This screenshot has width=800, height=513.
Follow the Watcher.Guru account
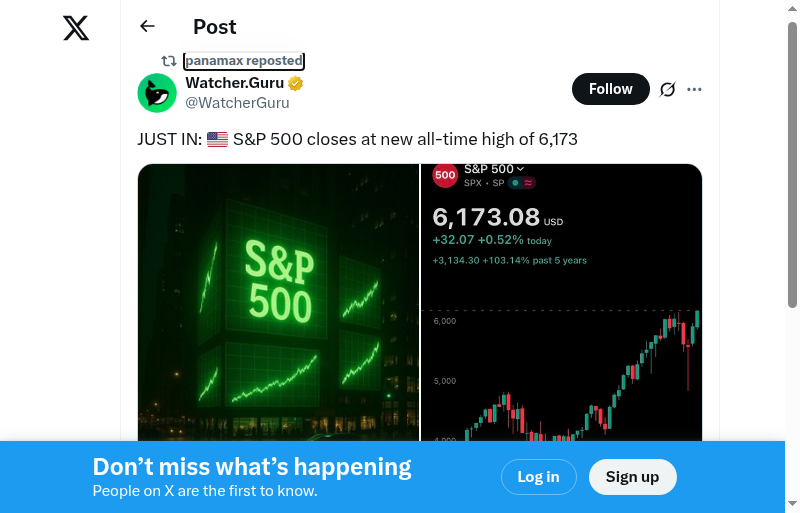point(610,89)
